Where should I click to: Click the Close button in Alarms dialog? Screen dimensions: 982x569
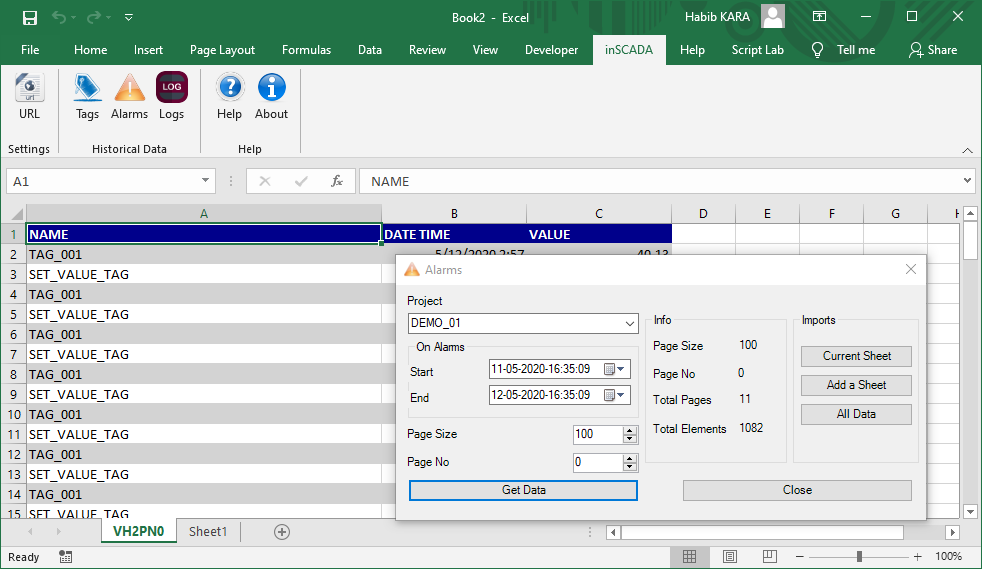(797, 490)
